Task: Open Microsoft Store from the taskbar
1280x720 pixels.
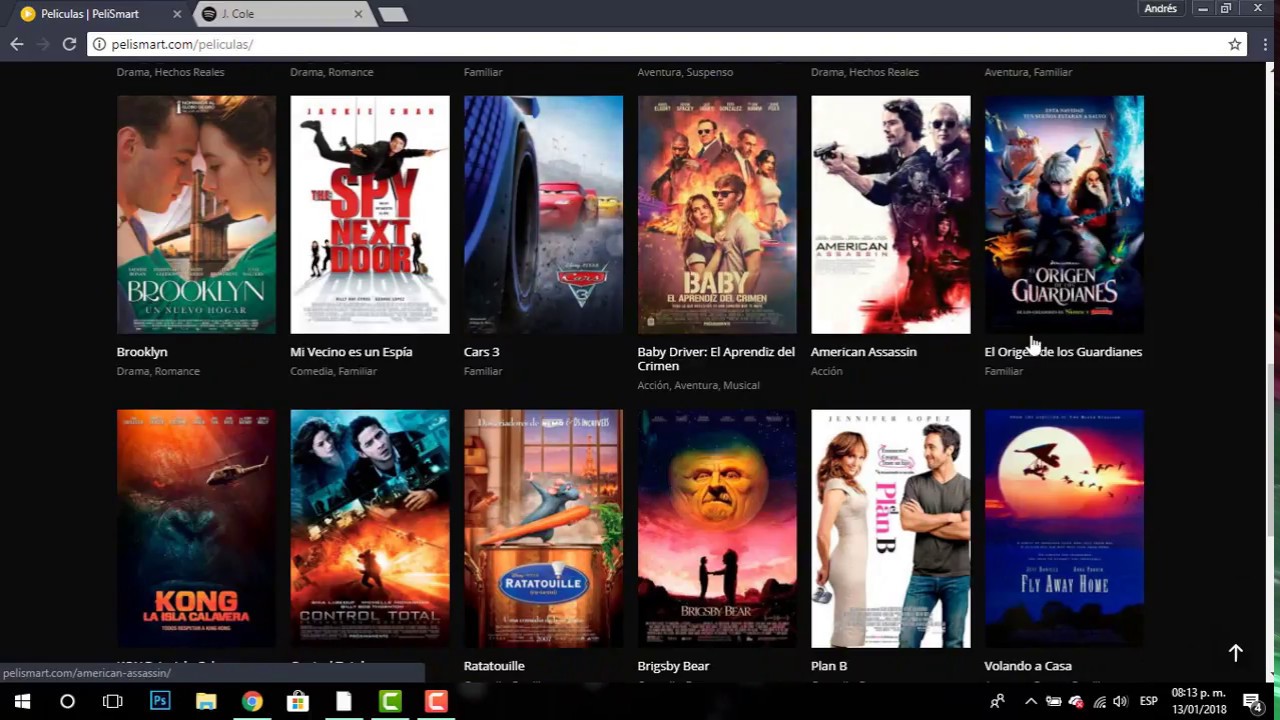Action: 298,701
